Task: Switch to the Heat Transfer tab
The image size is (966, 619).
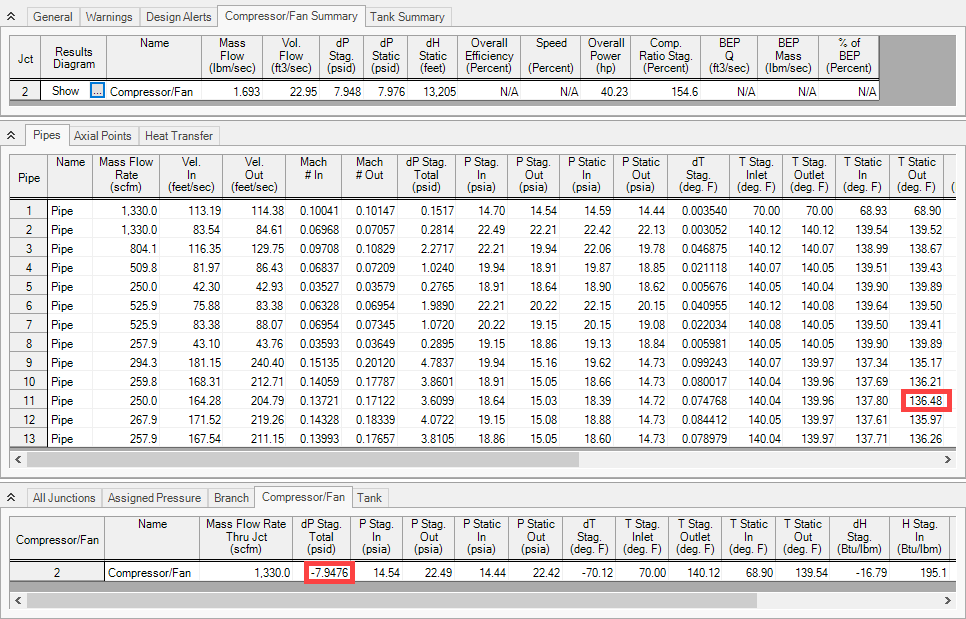Action: click(178, 135)
